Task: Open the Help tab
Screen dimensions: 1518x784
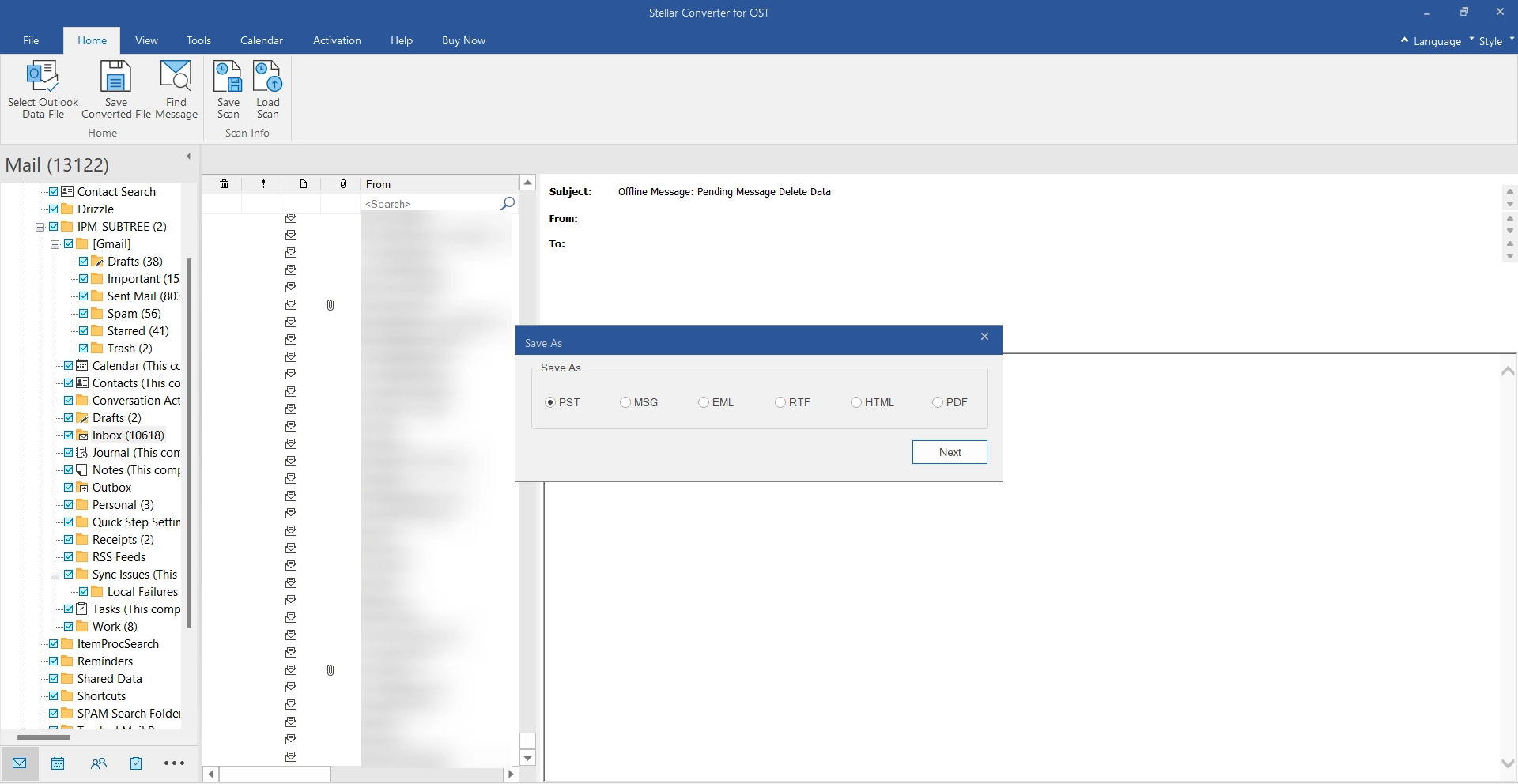Action: point(402,40)
